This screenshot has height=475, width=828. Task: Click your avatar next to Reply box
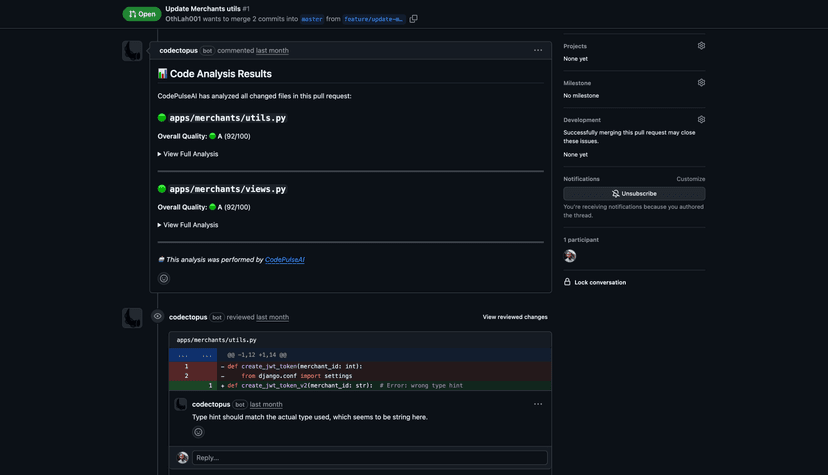[x=183, y=458]
